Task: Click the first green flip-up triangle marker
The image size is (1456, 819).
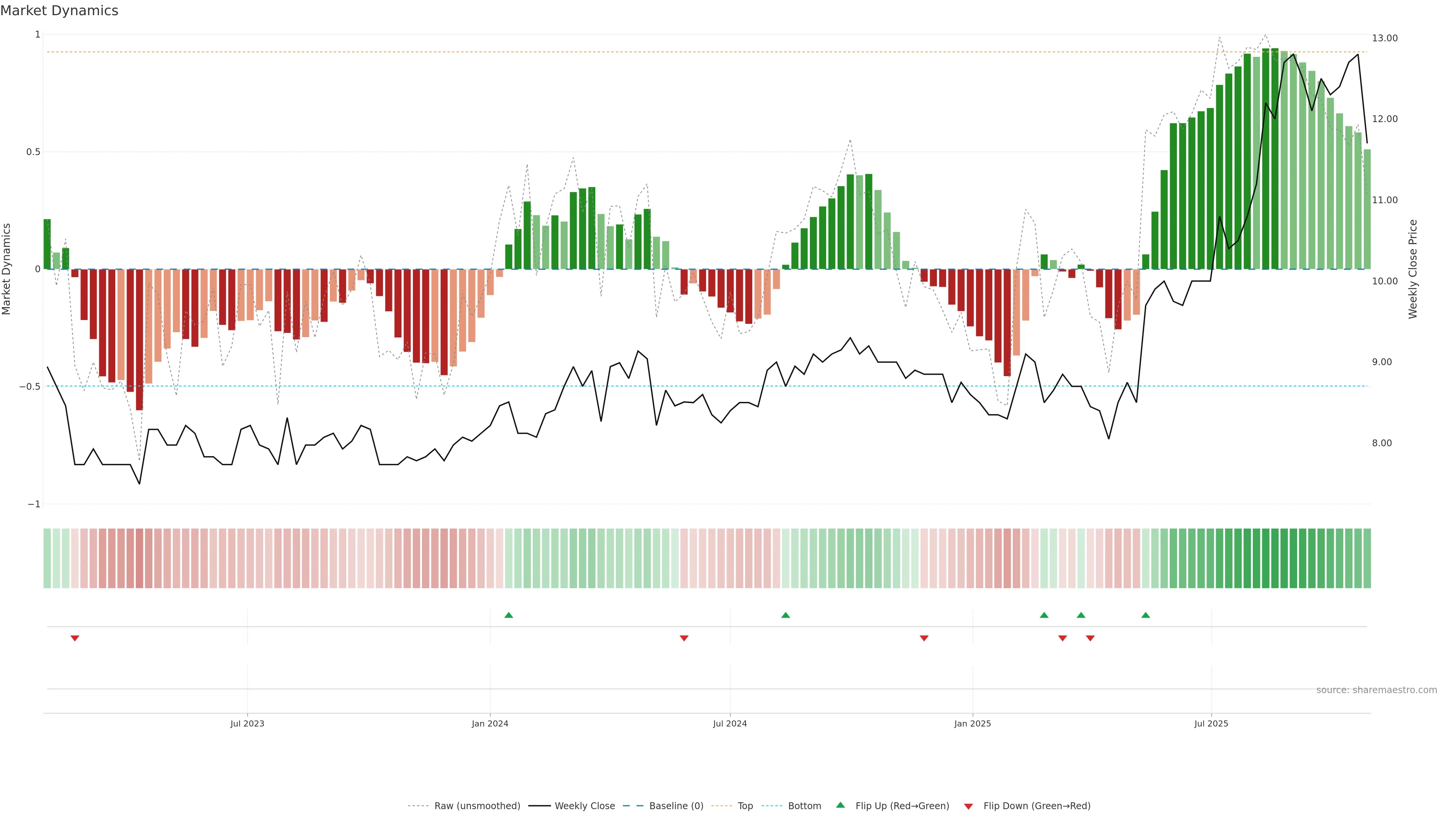Action: [x=509, y=615]
